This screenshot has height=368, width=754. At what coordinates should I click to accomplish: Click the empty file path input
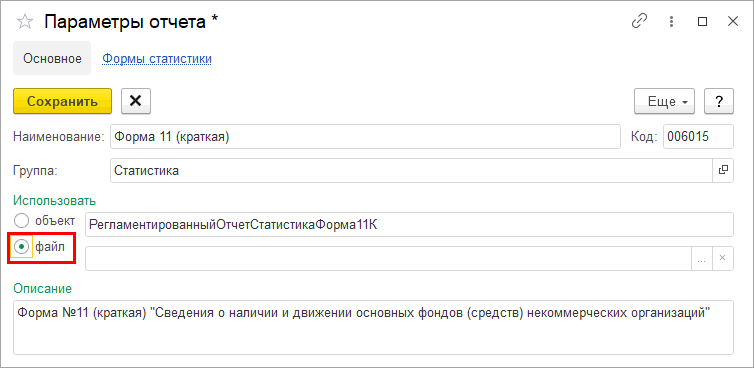tap(389, 258)
